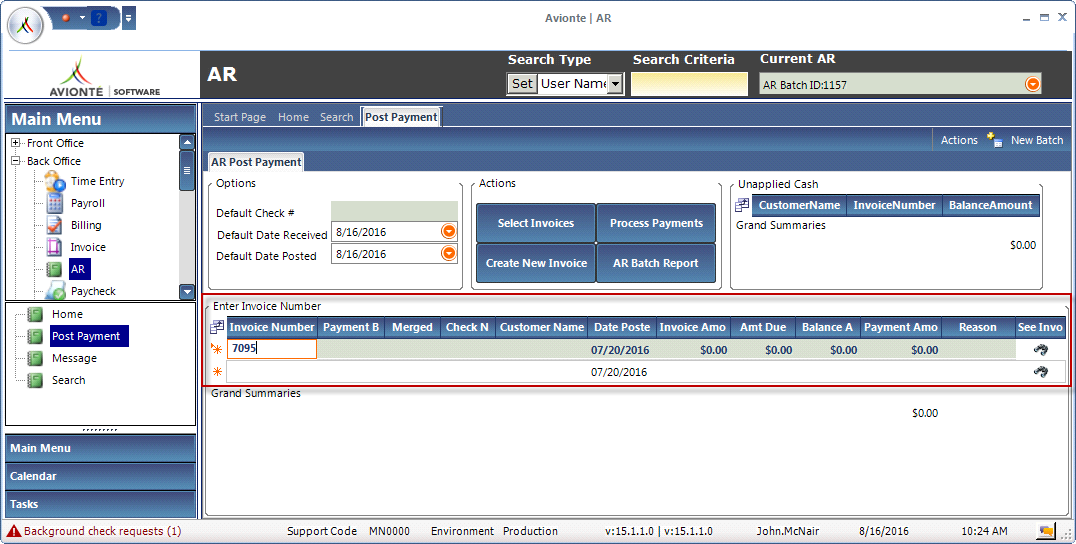Click the AR Batch Report button
1076x544 pixels.
click(656, 263)
